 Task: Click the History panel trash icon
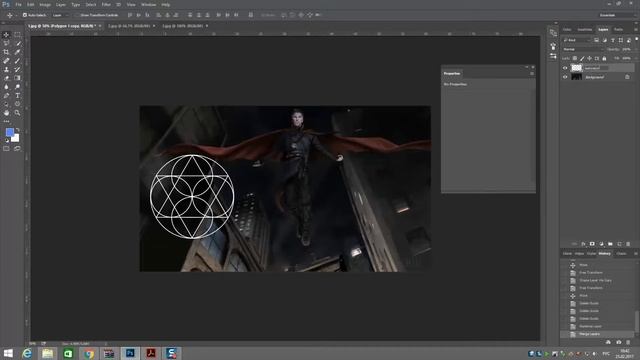pyautogui.click(x=628, y=342)
